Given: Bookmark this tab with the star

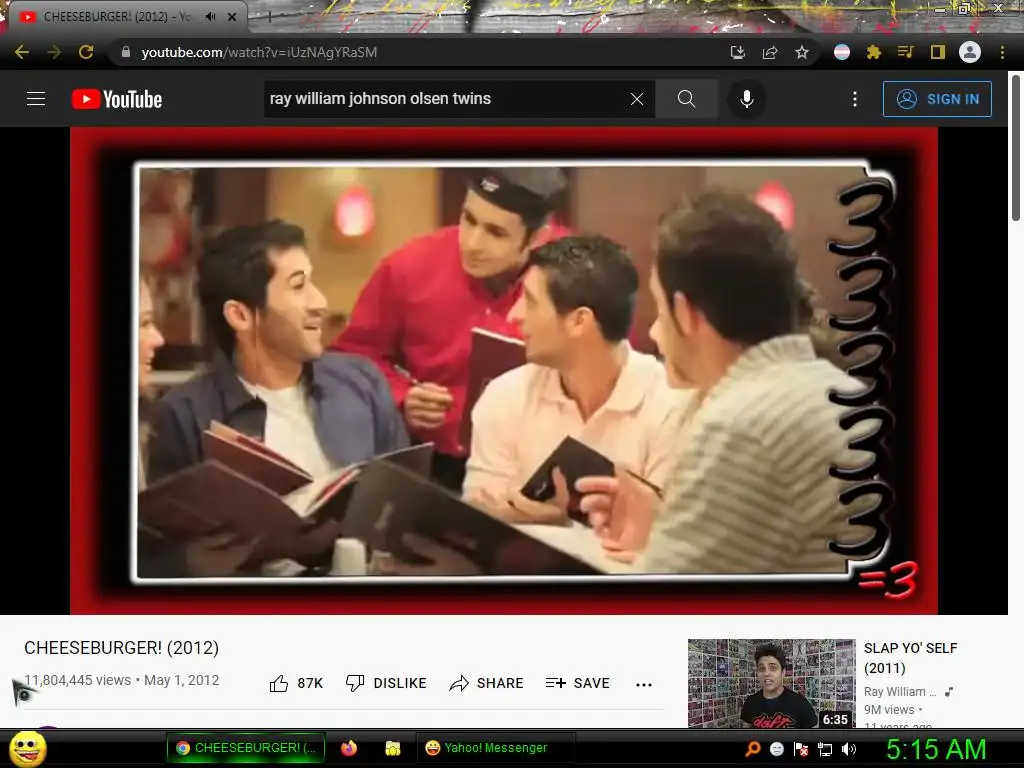Looking at the screenshot, I should pos(802,52).
